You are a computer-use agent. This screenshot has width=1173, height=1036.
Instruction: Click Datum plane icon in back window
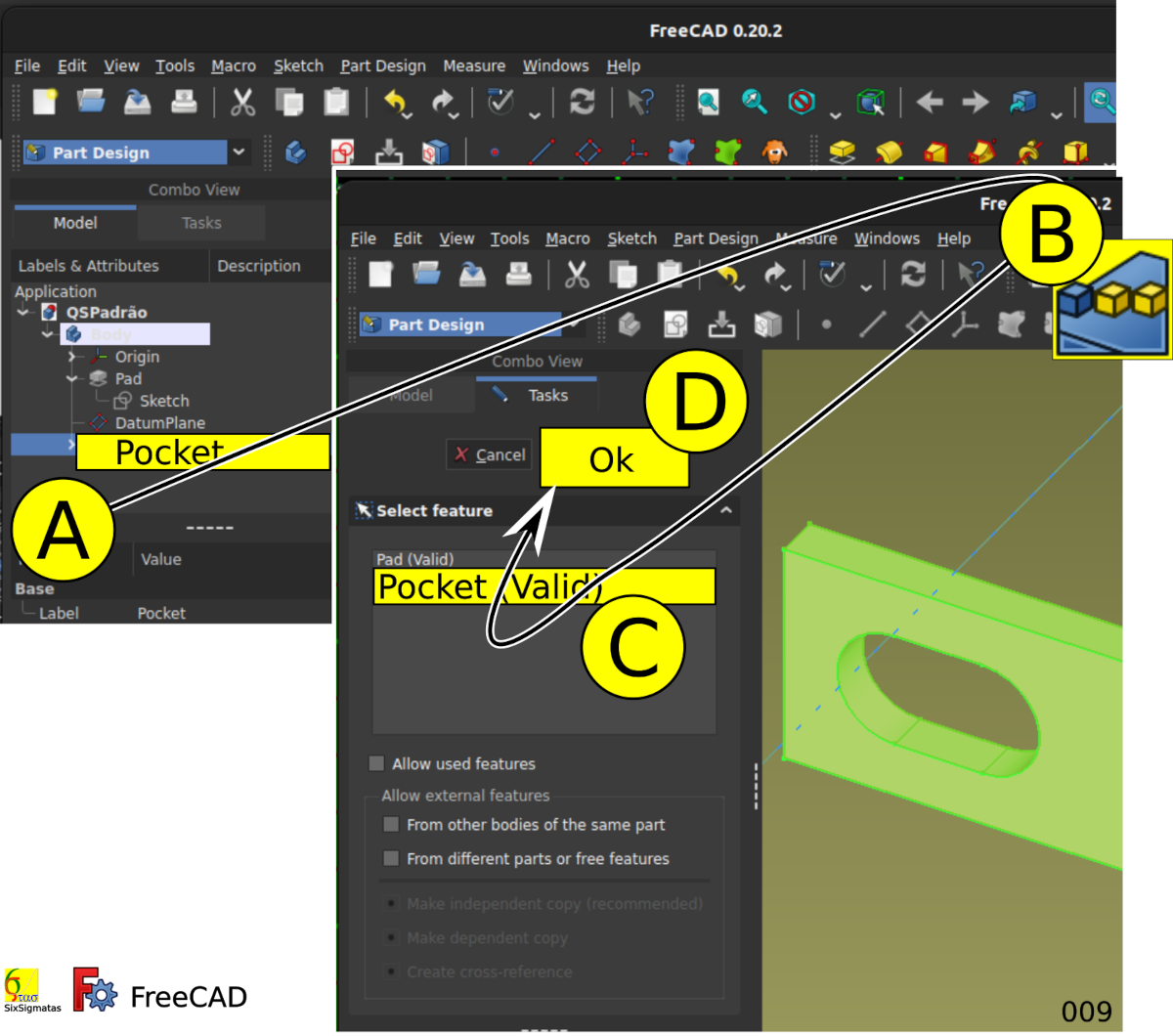(x=587, y=152)
